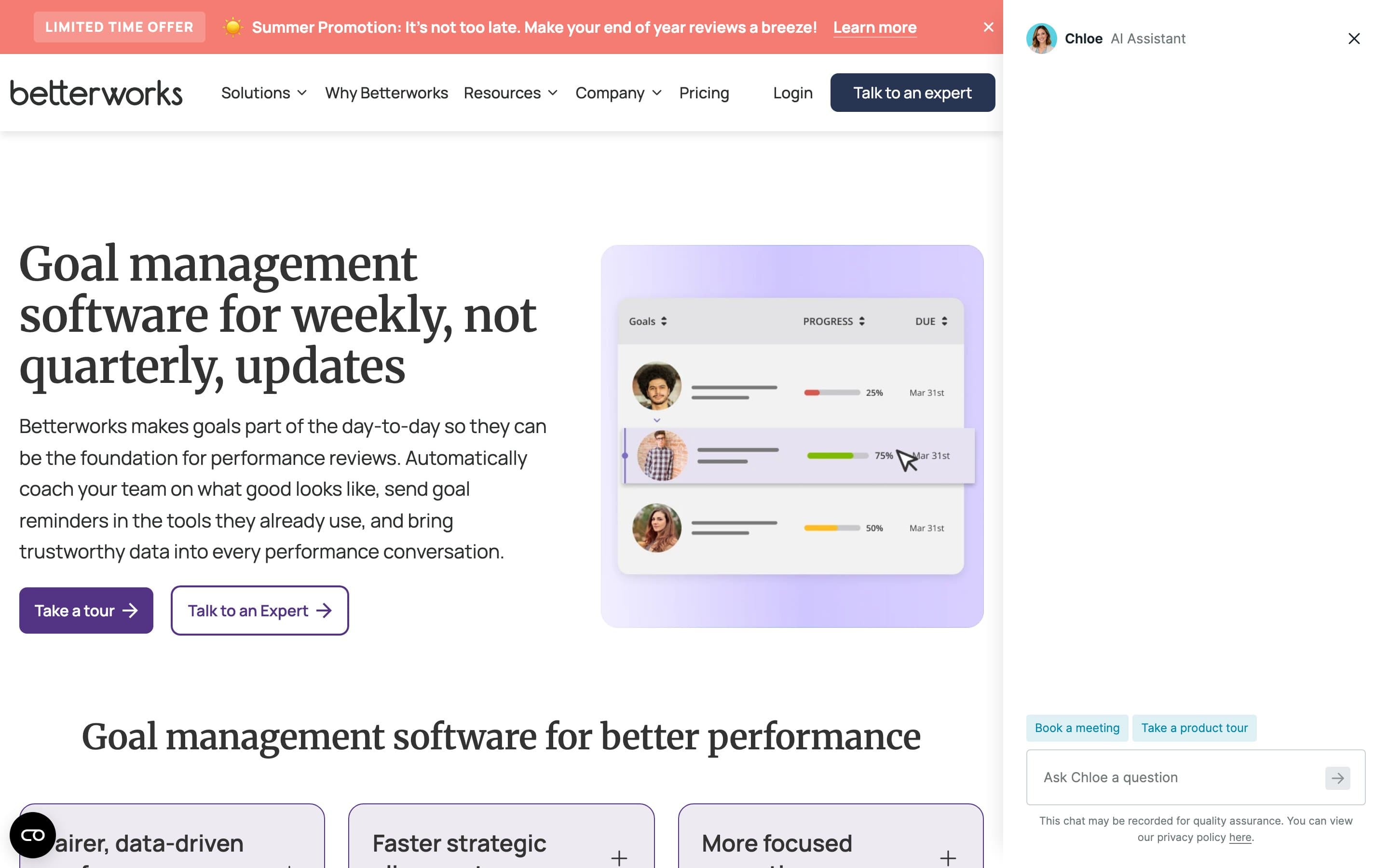Open the Company dropdown menu
The height and width of the screenshot is (868, 1389).
618,93
